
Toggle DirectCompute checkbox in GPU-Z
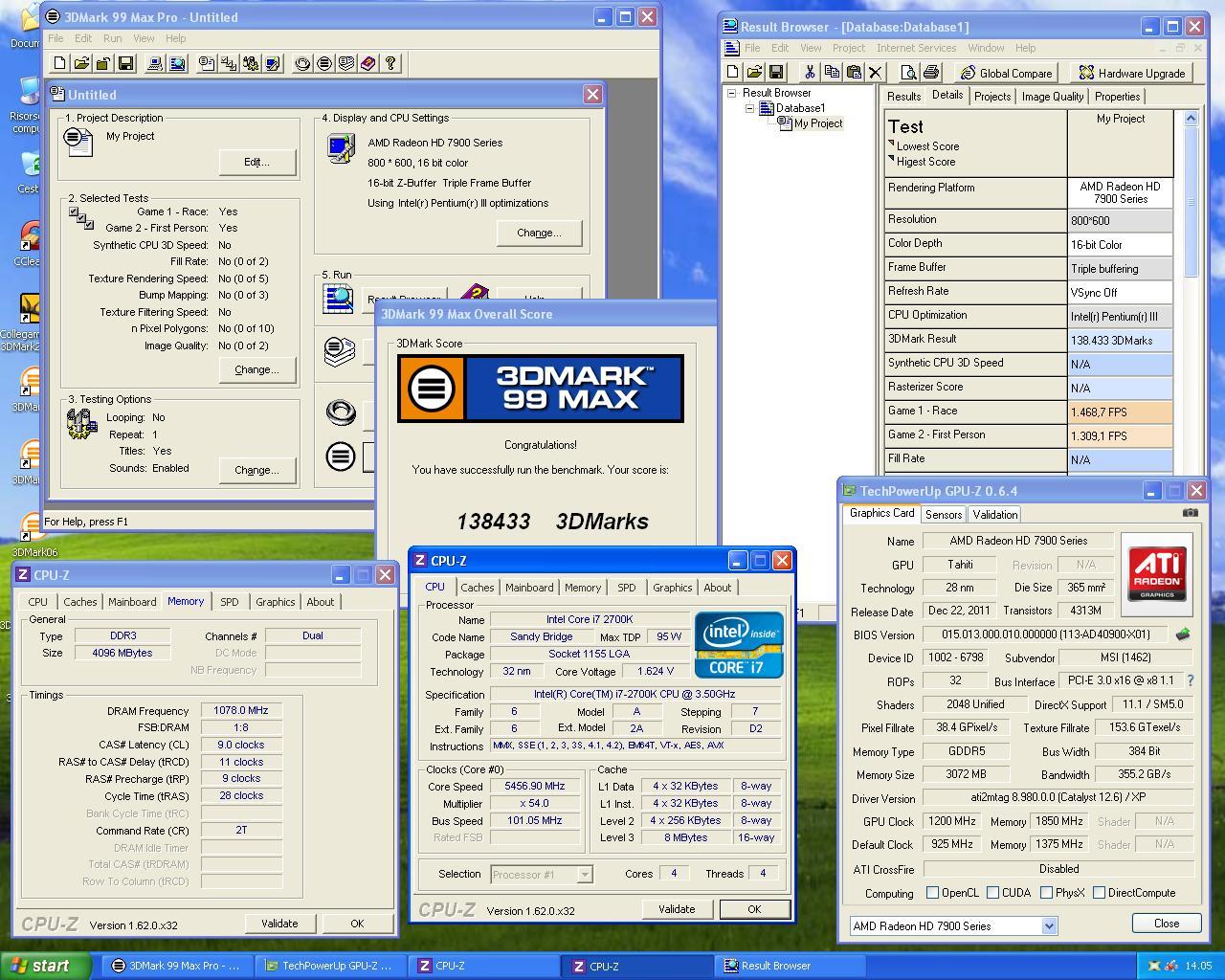(1099, 893)
